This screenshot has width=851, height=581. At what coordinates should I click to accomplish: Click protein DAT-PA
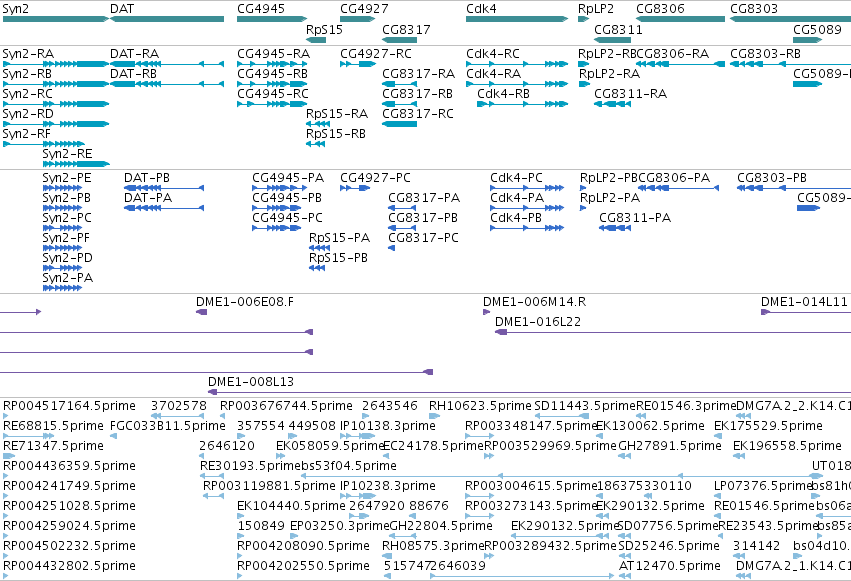(x=148, y=198)
